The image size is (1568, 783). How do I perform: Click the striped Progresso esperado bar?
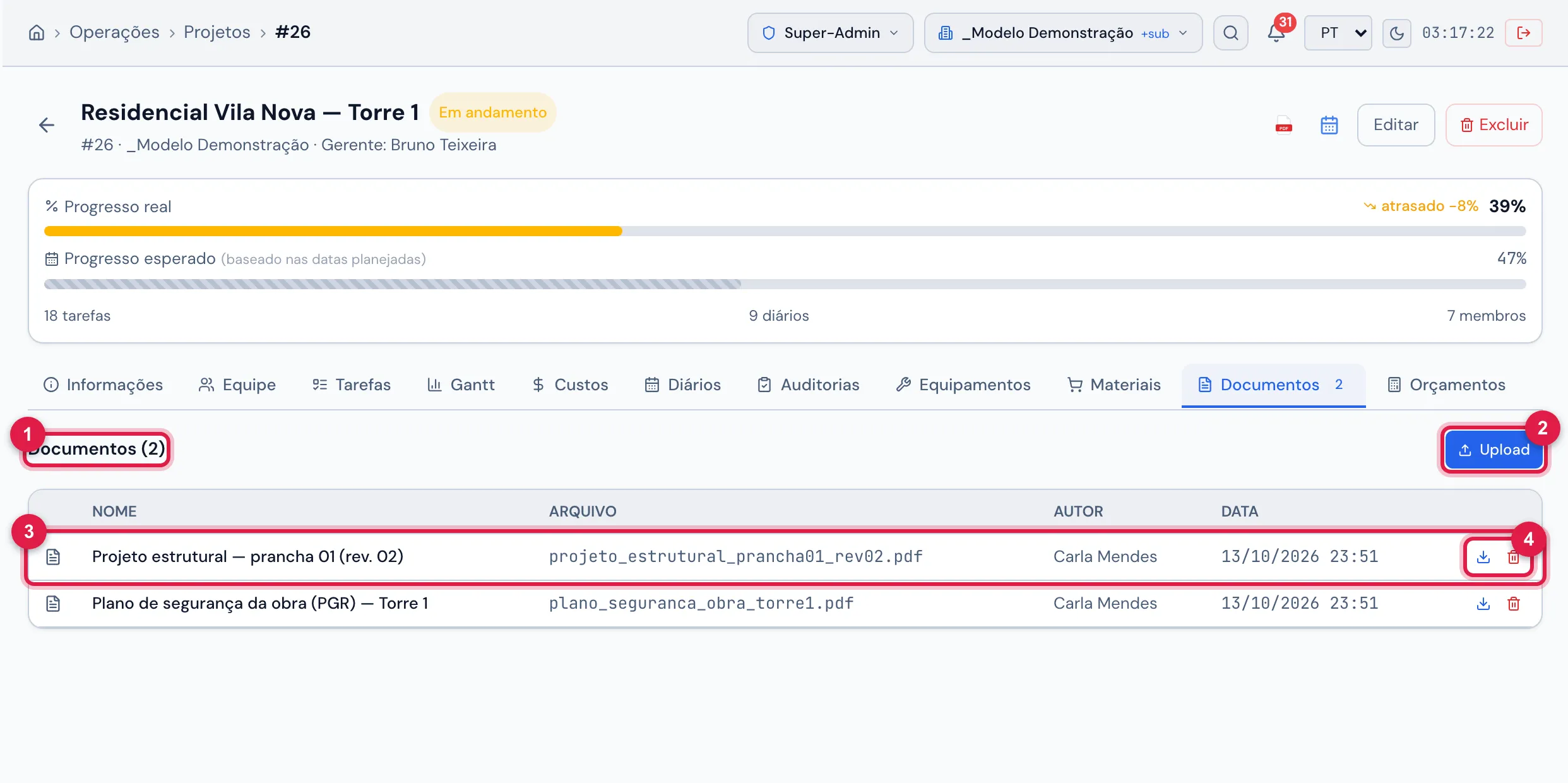tap(392, 284)
